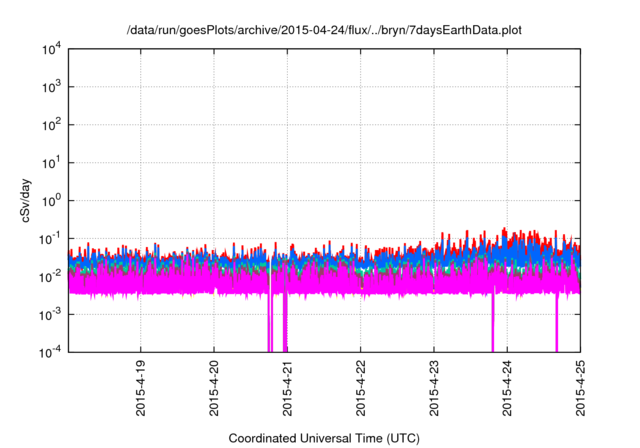Click the Coordinated Universal Time (UTC) label
Screen dimensions: 640x448
tap(324, 438)
